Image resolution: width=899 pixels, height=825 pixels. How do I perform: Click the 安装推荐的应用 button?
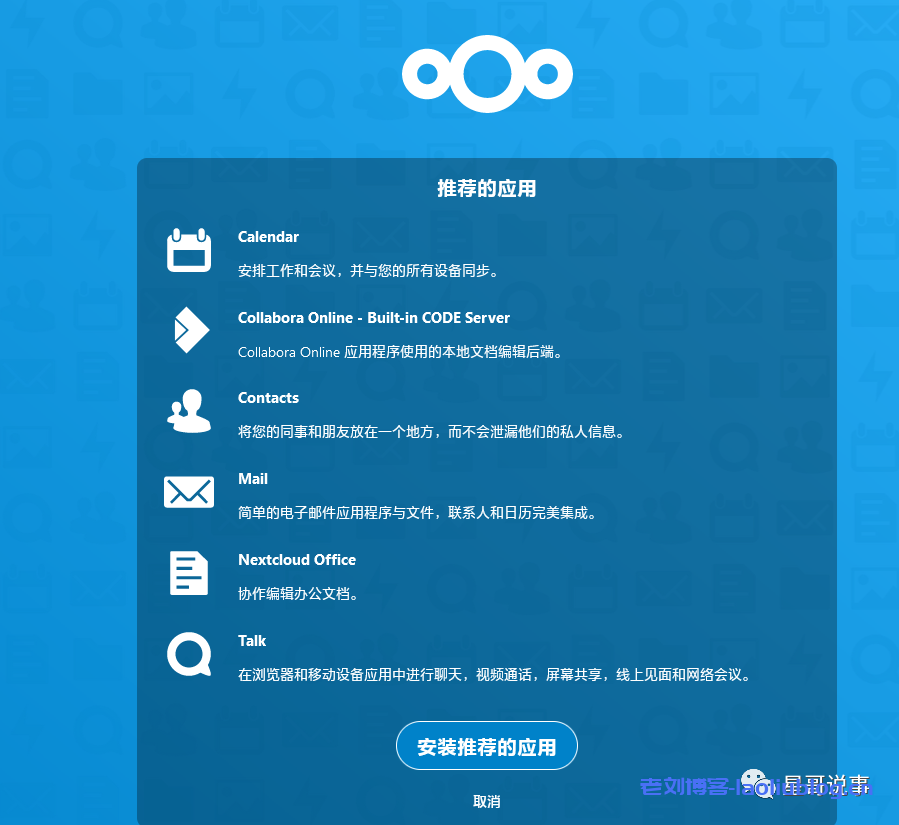pos(486,745)
